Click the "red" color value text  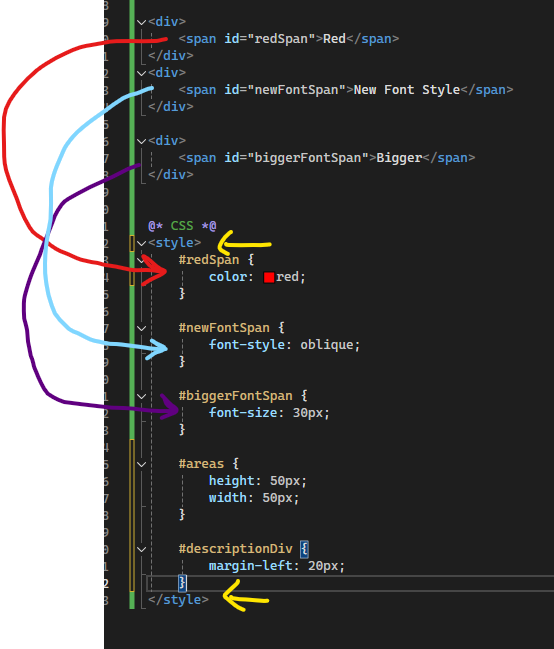coord(287,276)
